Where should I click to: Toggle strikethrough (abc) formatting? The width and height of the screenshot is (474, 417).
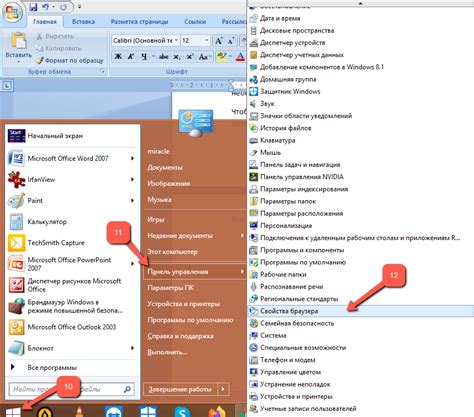164,56
